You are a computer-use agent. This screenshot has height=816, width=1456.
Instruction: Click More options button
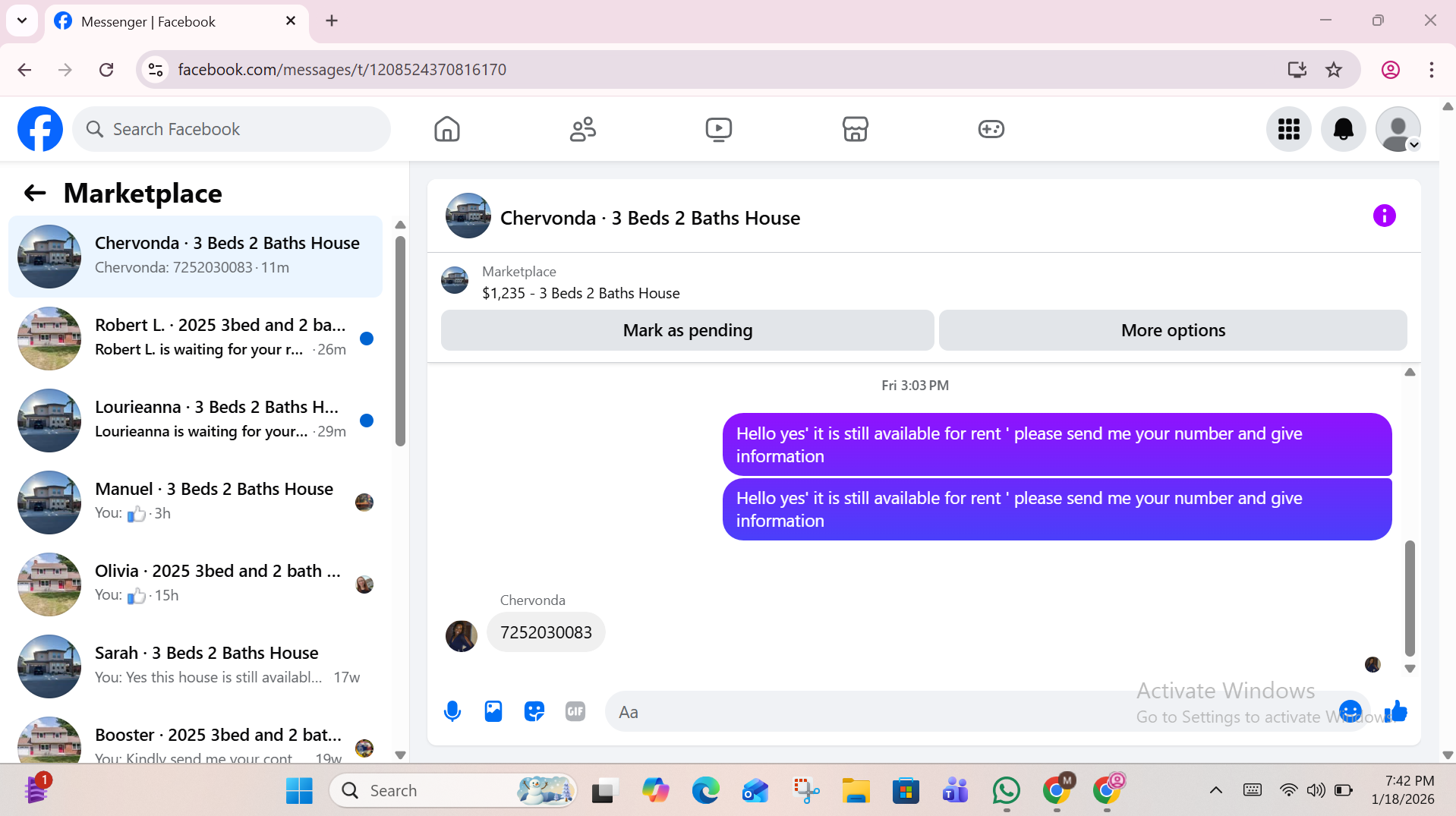coord(1173,330)
